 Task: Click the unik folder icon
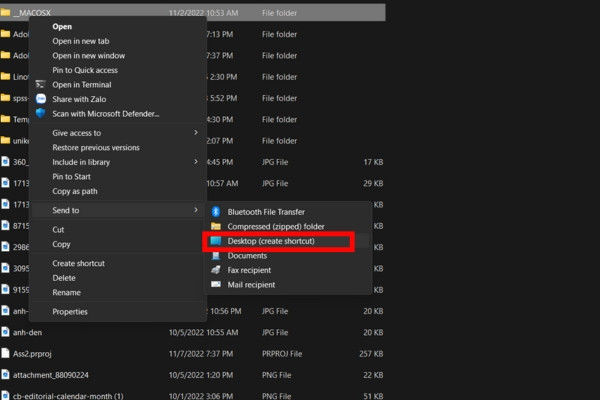point(5,140)
